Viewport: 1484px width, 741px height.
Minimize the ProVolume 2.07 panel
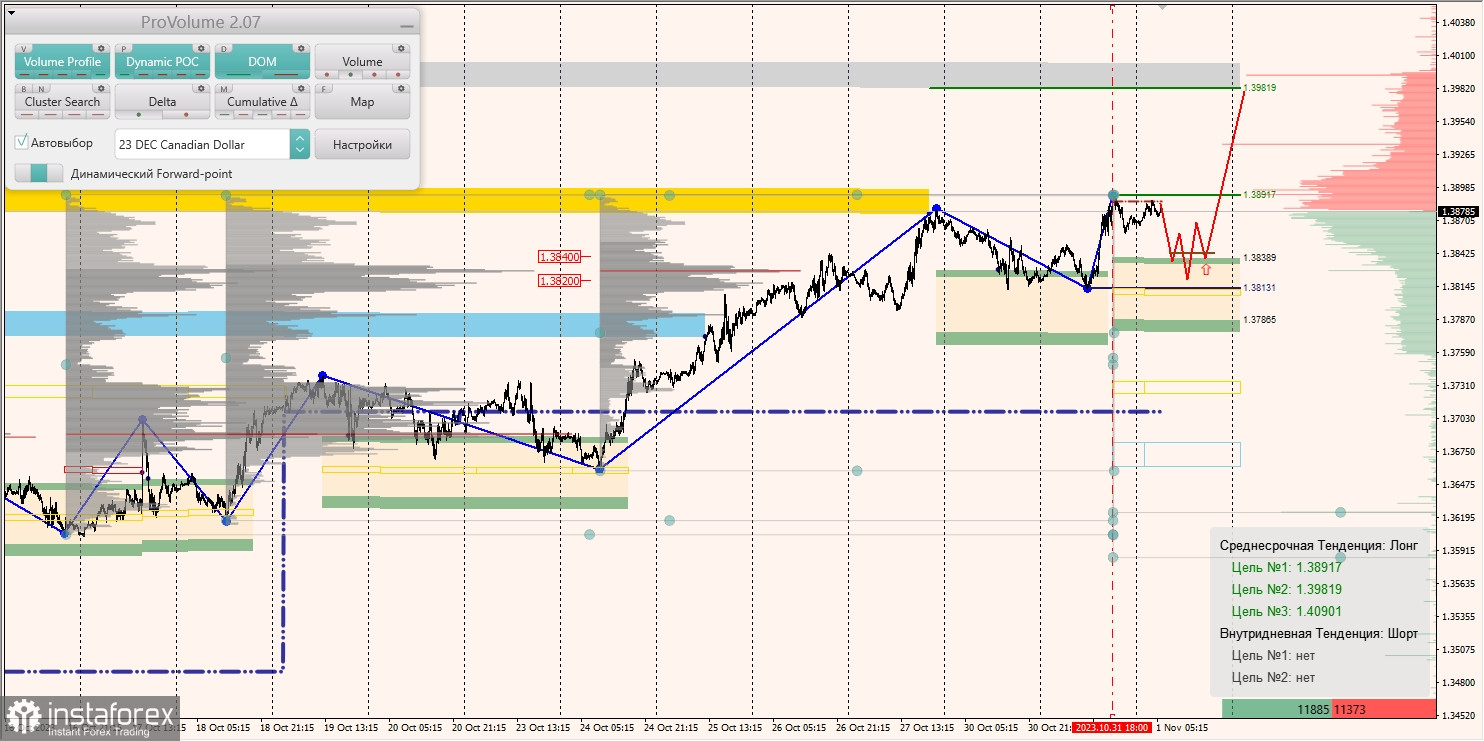(x=406, y=26)
